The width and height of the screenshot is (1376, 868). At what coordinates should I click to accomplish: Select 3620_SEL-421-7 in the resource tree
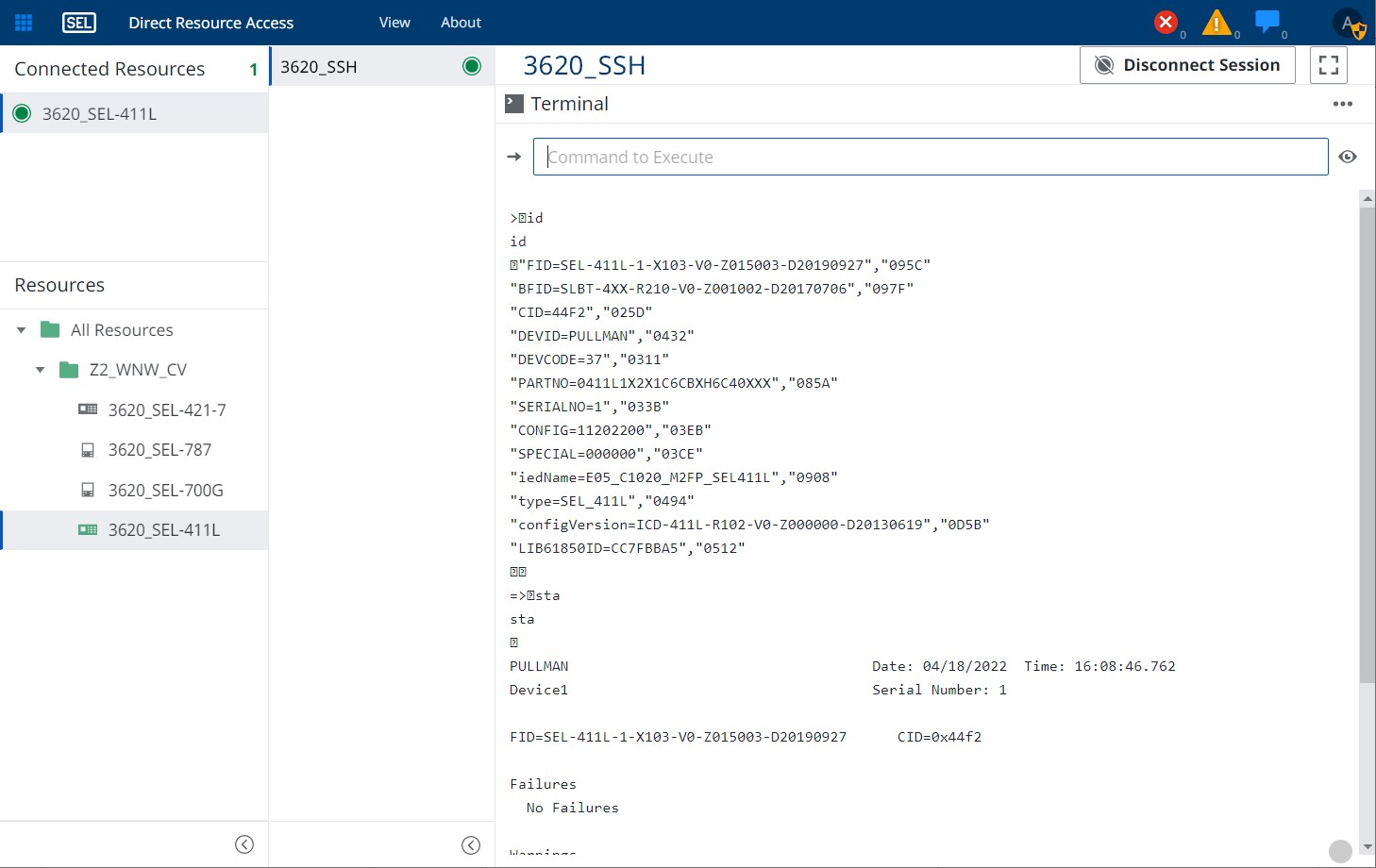[167, 410]
